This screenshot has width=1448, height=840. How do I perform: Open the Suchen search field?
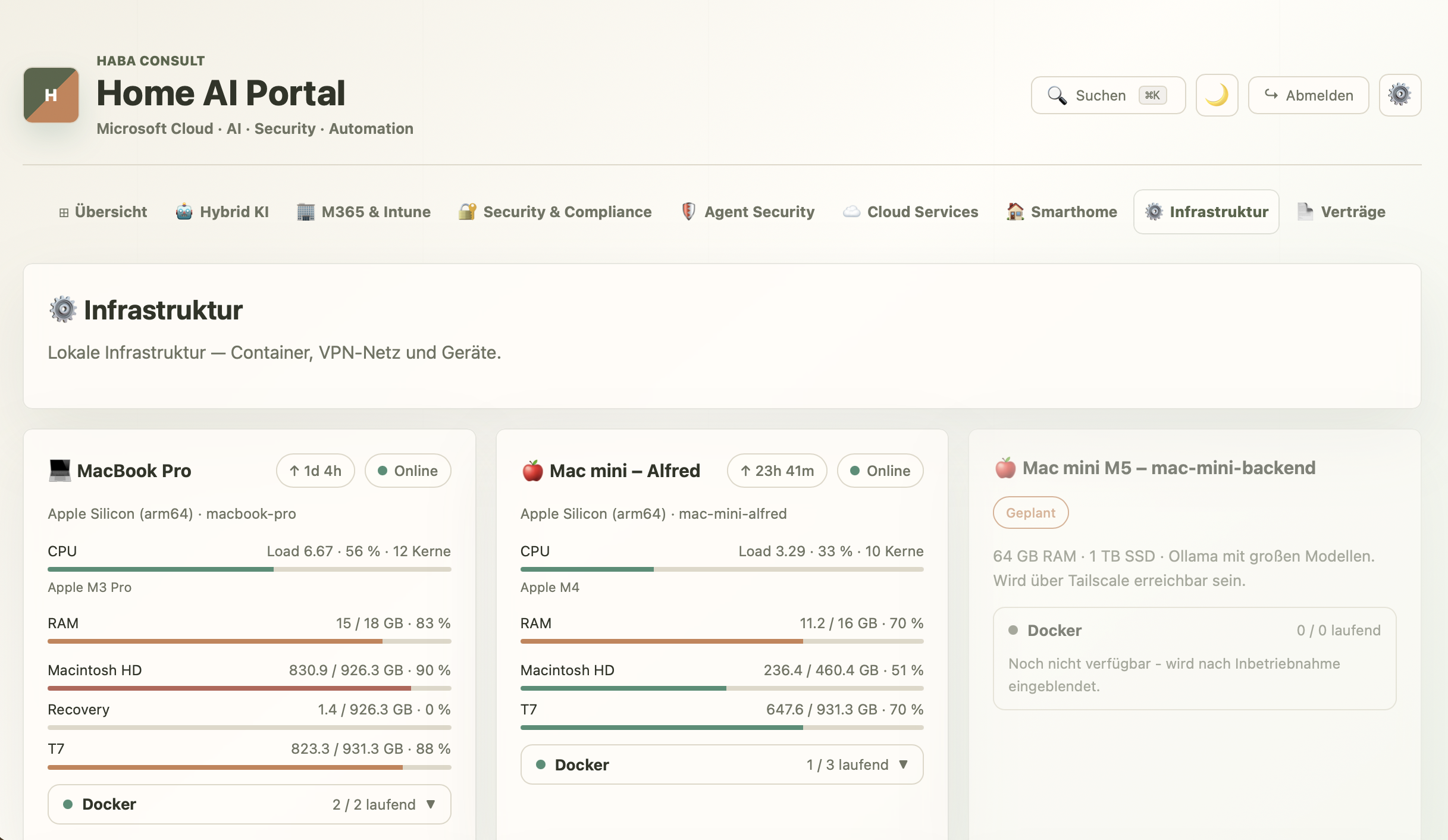pos(1108,95)
